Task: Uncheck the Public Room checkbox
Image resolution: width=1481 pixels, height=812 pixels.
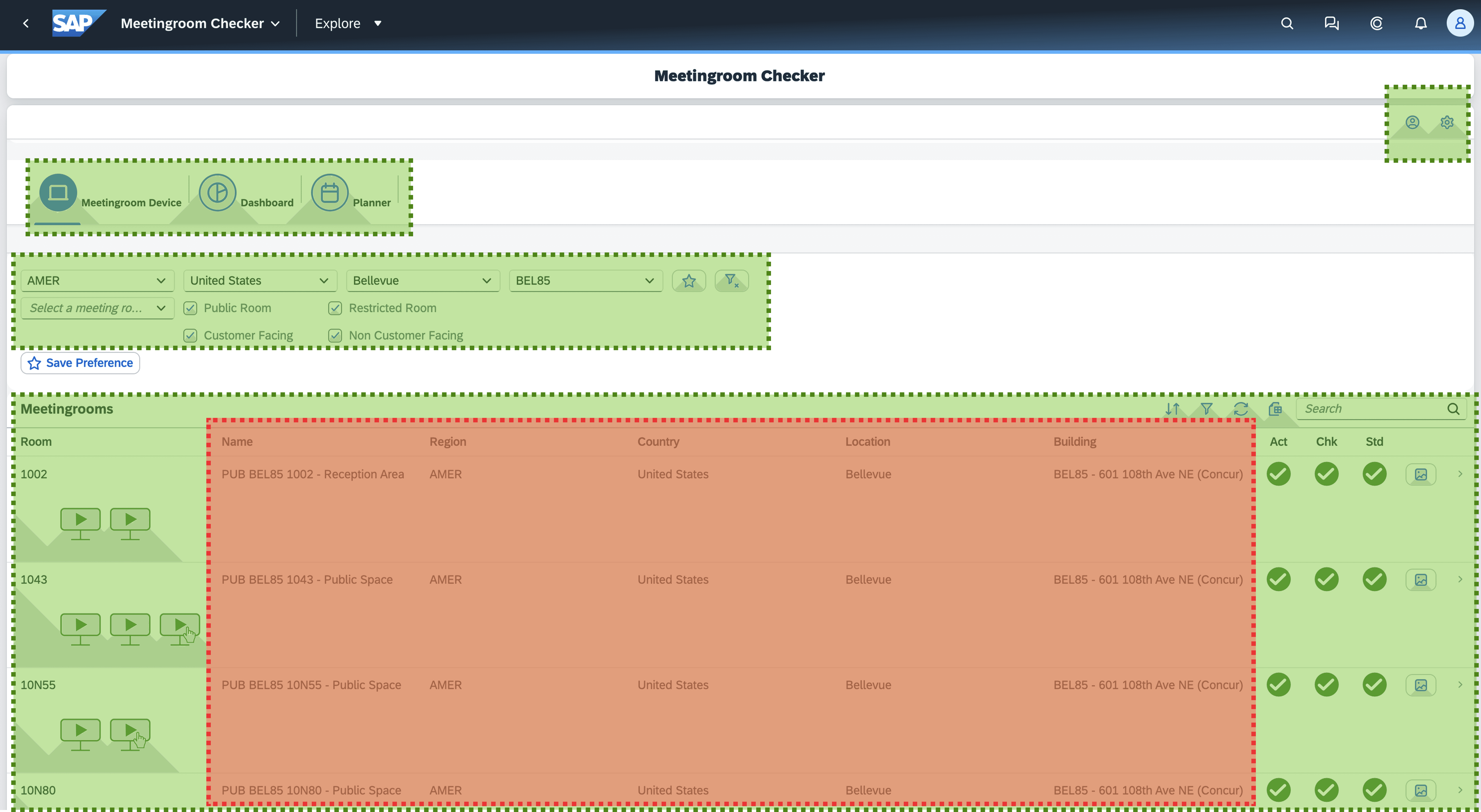Action: pyautogui.click(x=190, y=308)
